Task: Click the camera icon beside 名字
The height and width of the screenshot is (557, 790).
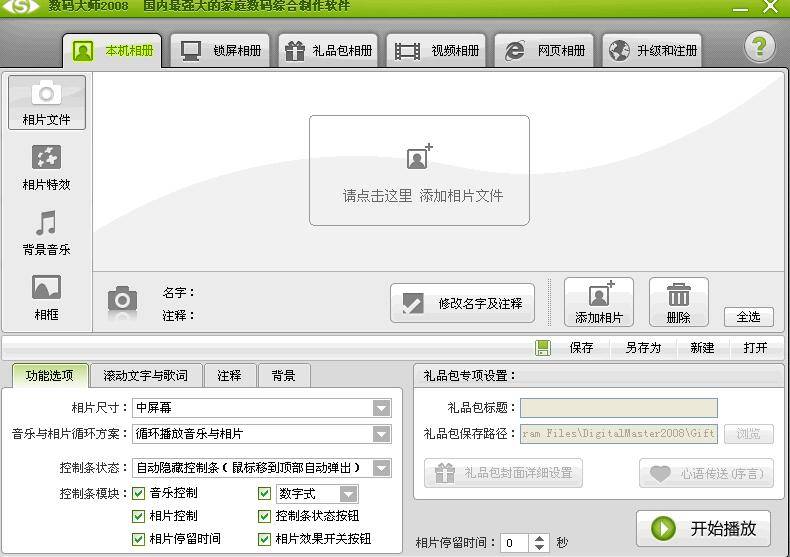Action: click(x=122, y=301)
